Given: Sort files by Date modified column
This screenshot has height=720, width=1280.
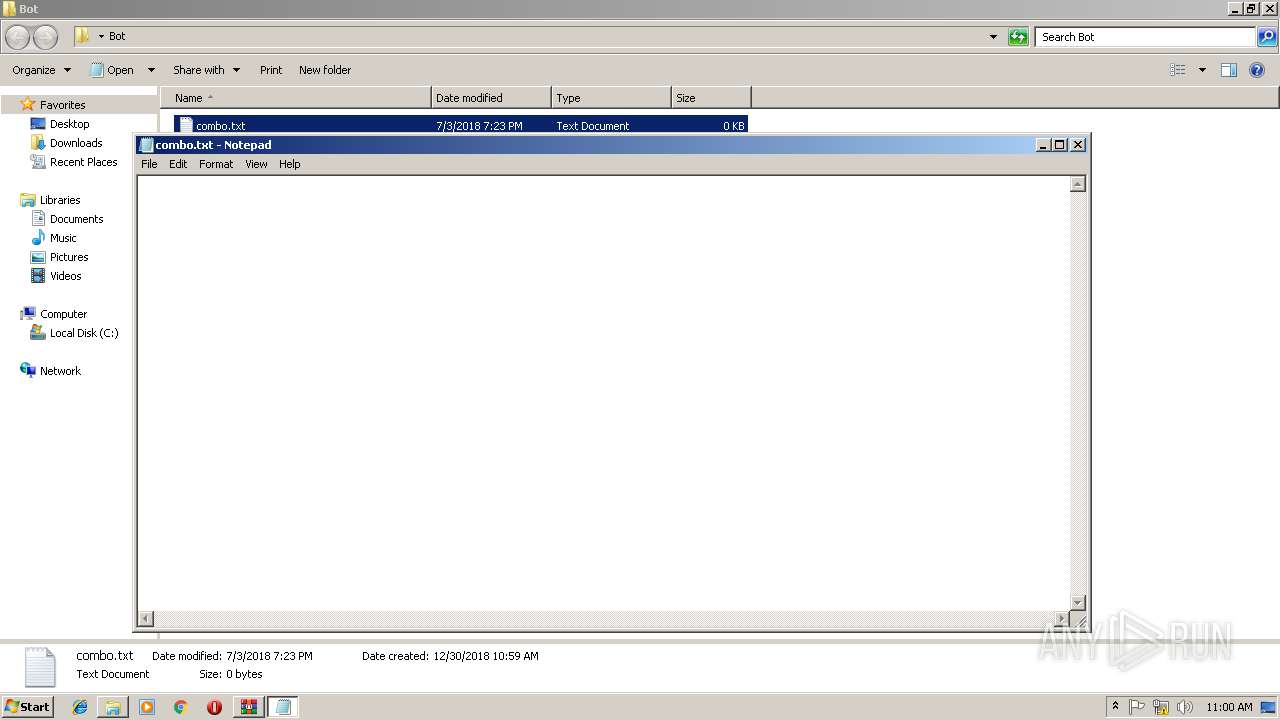Looking at the screenshot, I should [x=491, y=98].
